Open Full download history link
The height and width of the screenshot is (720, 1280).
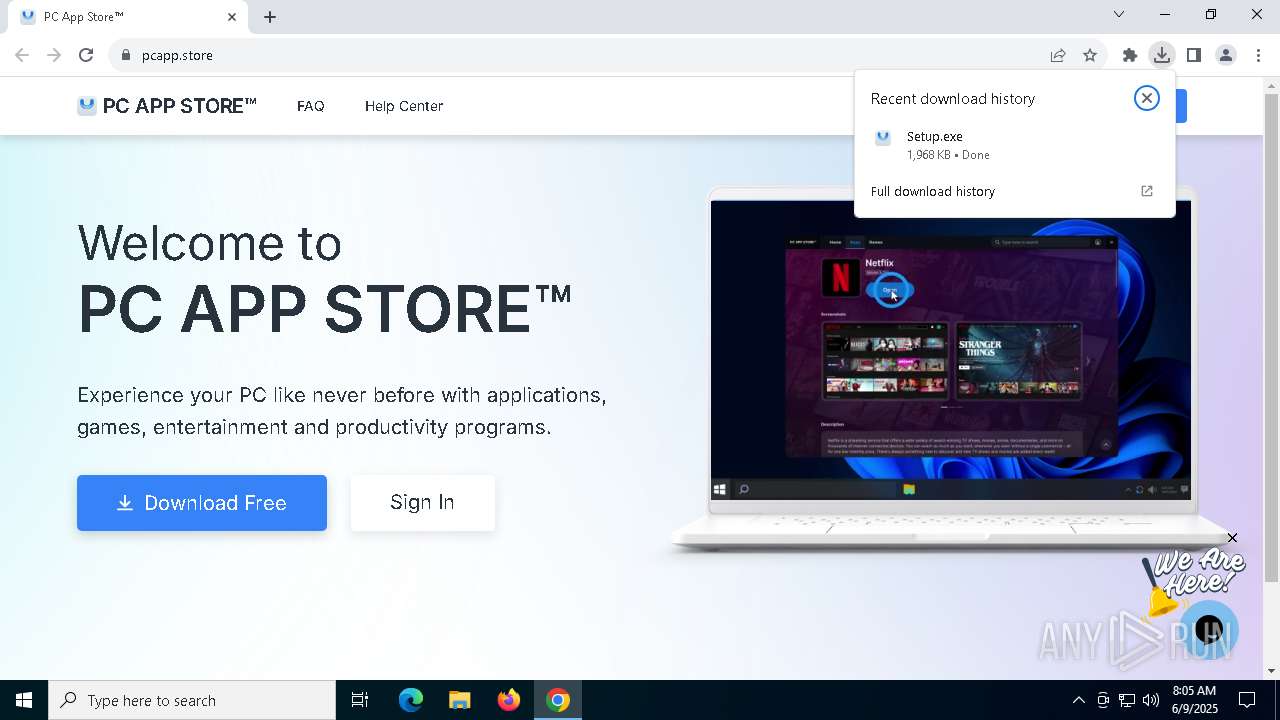point(933,191)
